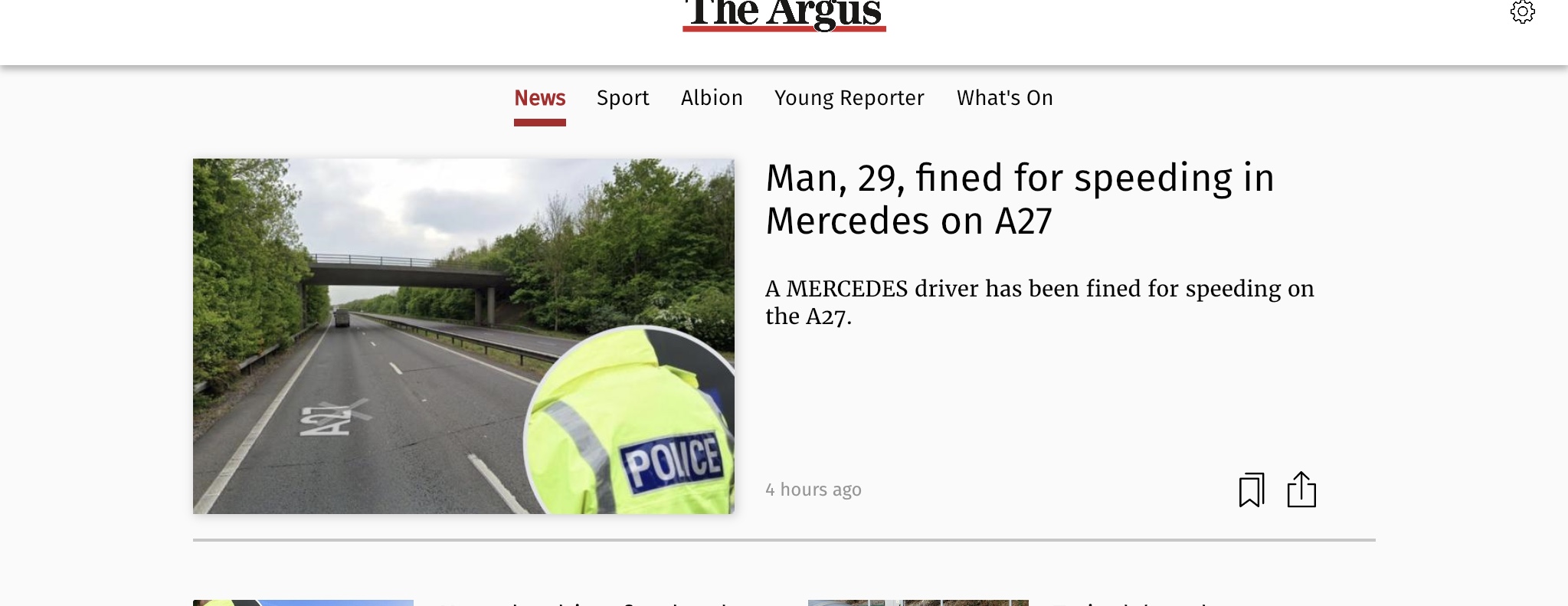Viewport: 1568px width, 606px height.
Task: Open headline "Man, 29, fined for speeding"
Action: 1020,199
